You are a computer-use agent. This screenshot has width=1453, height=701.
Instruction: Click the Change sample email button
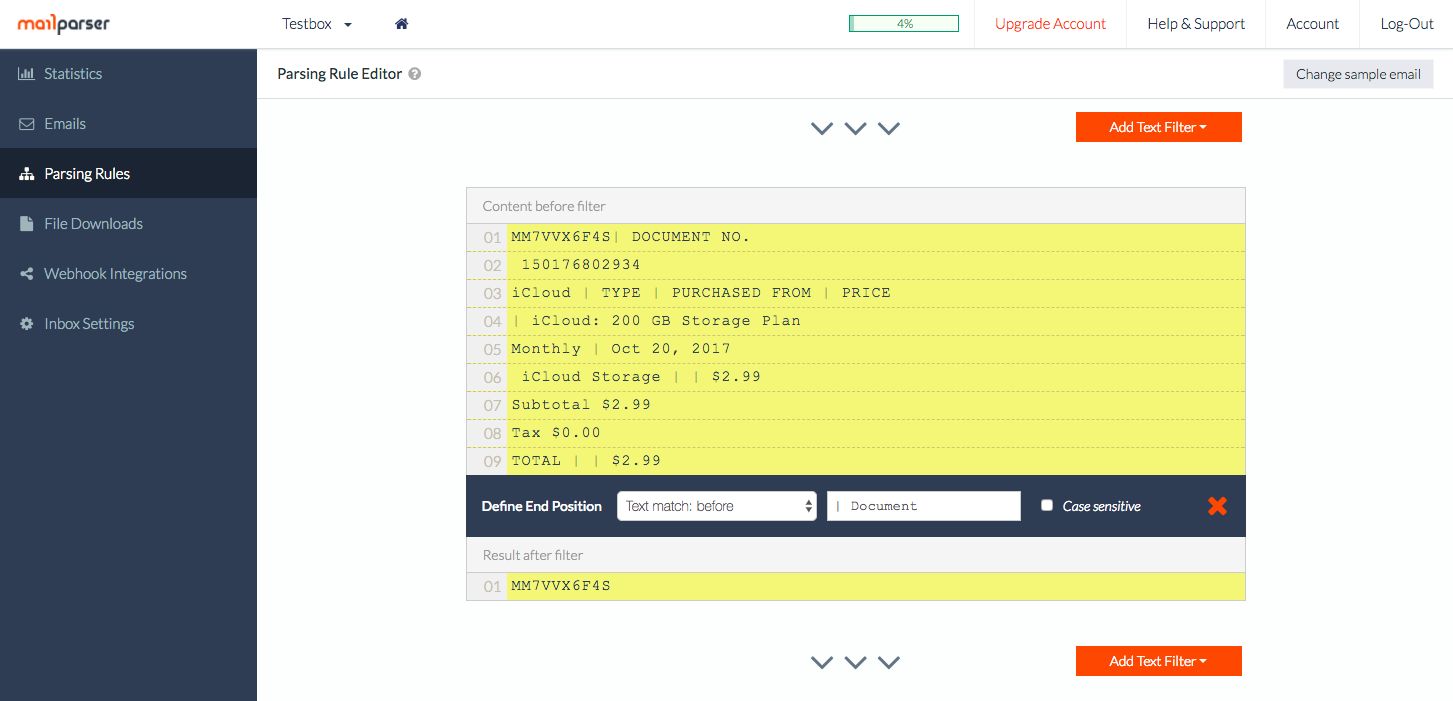[1358, 74]
